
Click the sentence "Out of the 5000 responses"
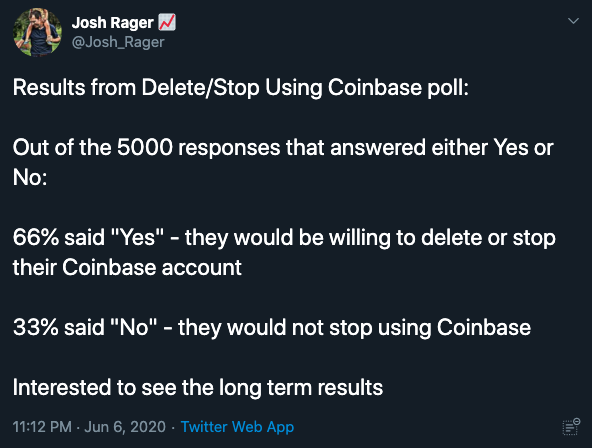283,162
